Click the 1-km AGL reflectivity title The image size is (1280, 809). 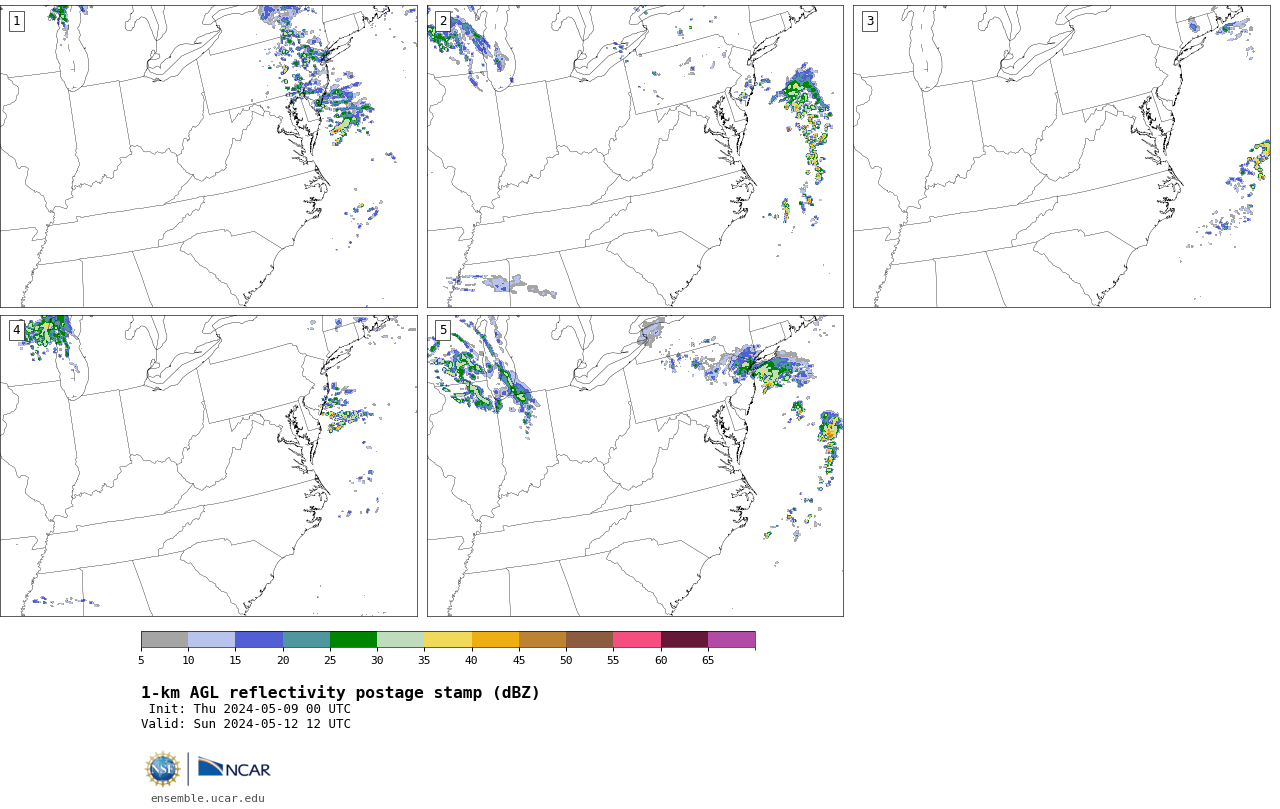tap(340, 693)
